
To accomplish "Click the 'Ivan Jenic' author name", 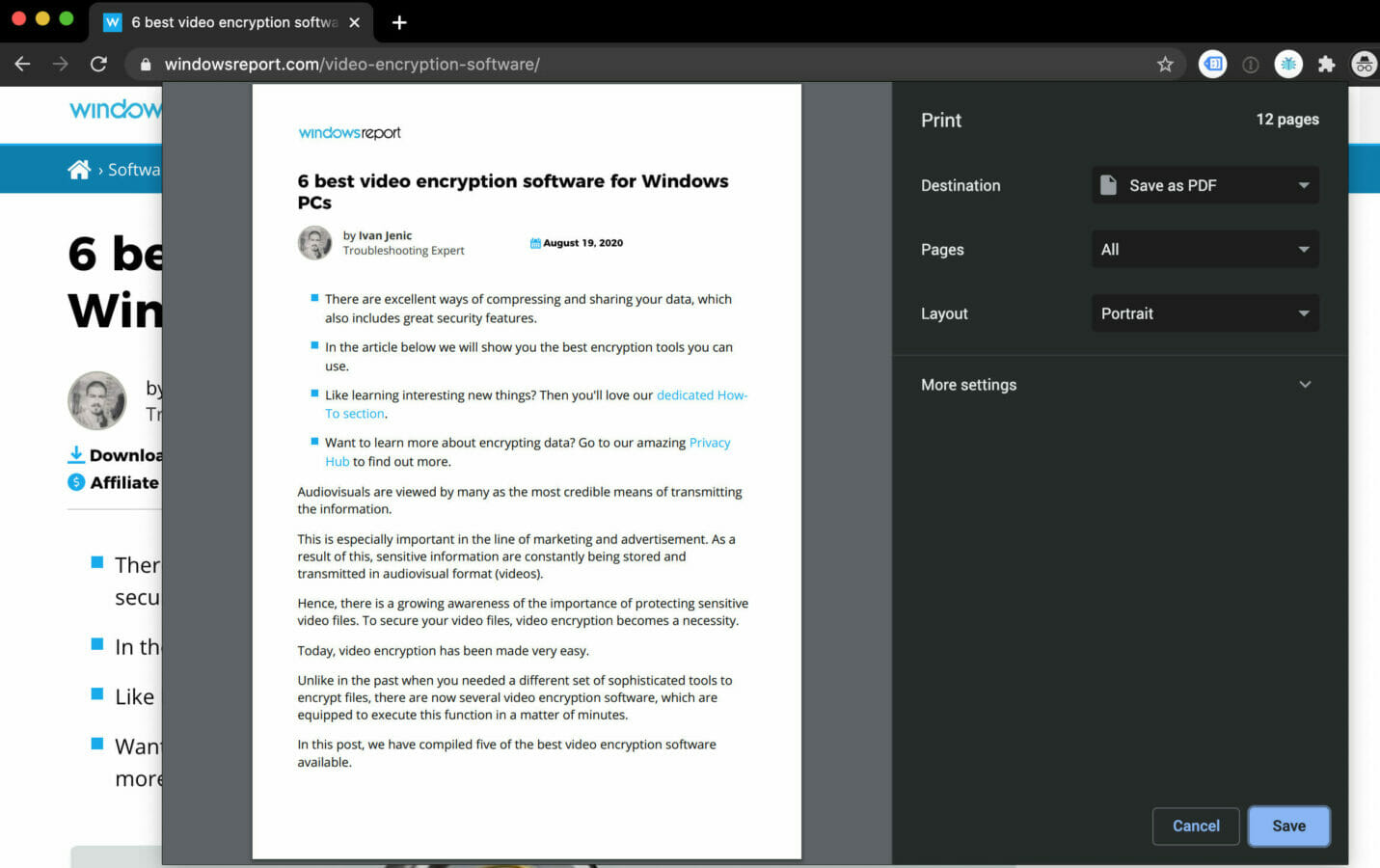I will coord(385,235).
